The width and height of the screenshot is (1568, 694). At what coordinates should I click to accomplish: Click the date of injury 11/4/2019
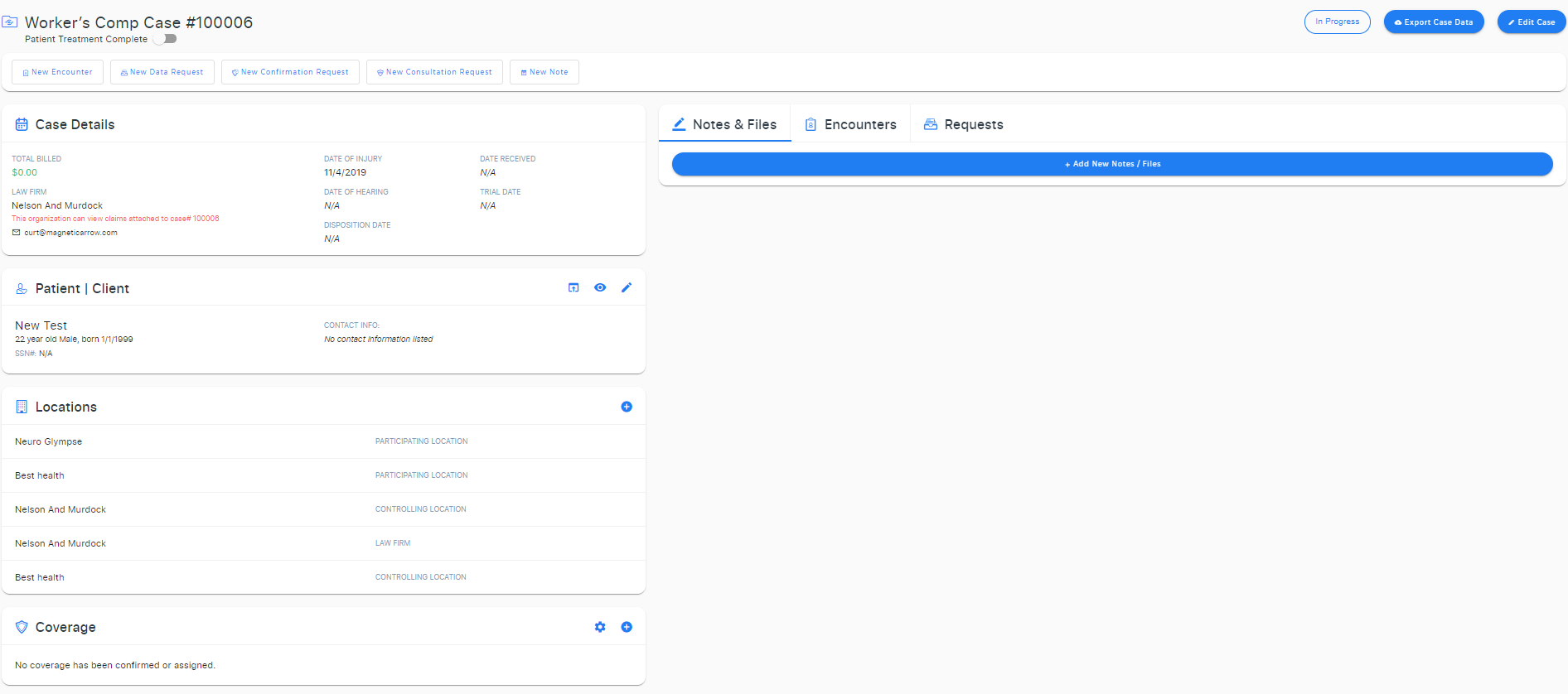click(345, 172)
